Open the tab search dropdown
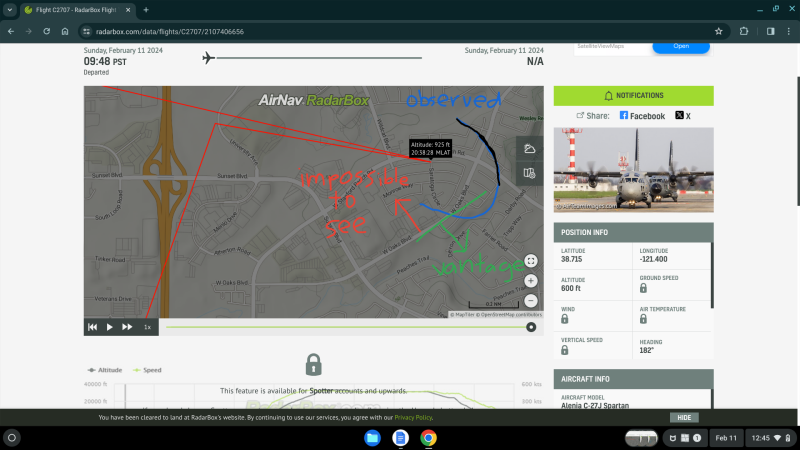The width and height of the screenshot is (800, 450). tap(10, 10)
